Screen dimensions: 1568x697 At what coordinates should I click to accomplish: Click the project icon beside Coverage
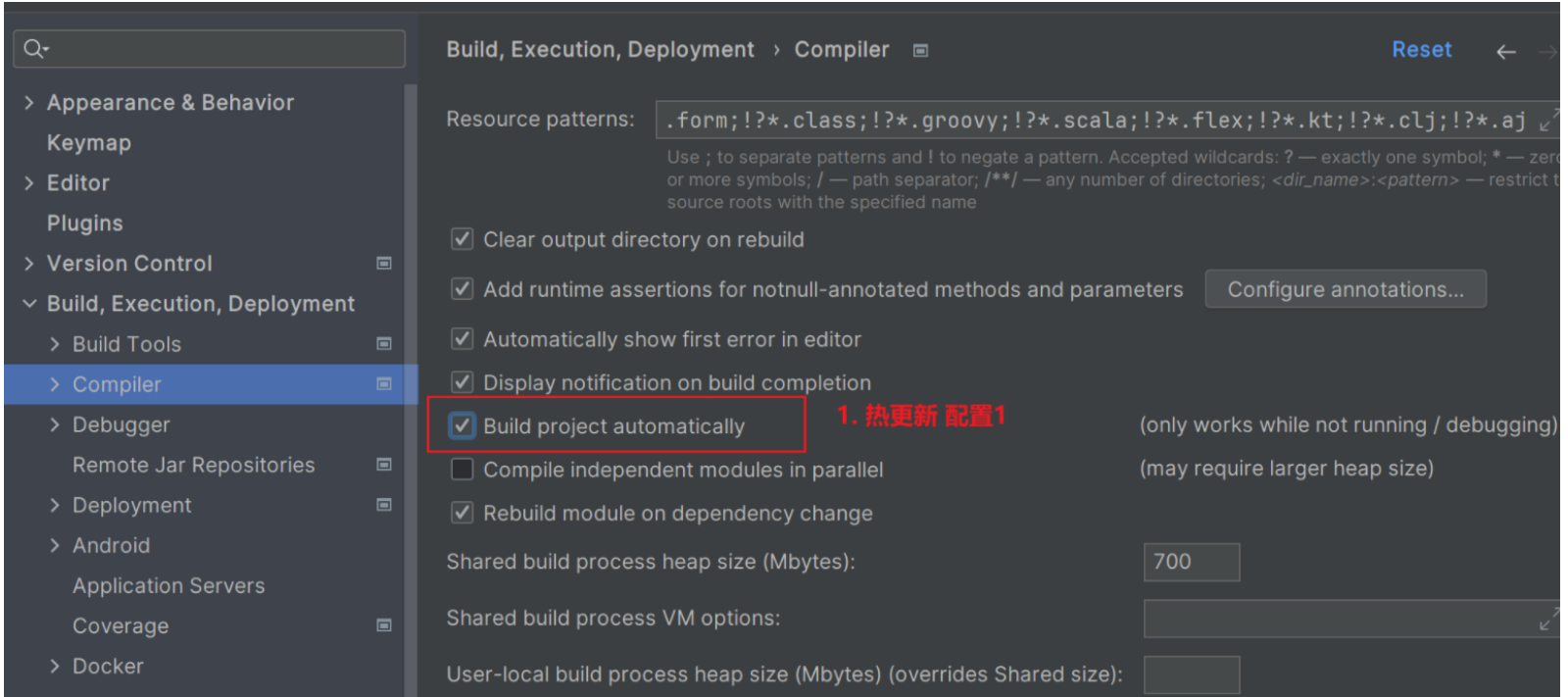click(384, 624)
